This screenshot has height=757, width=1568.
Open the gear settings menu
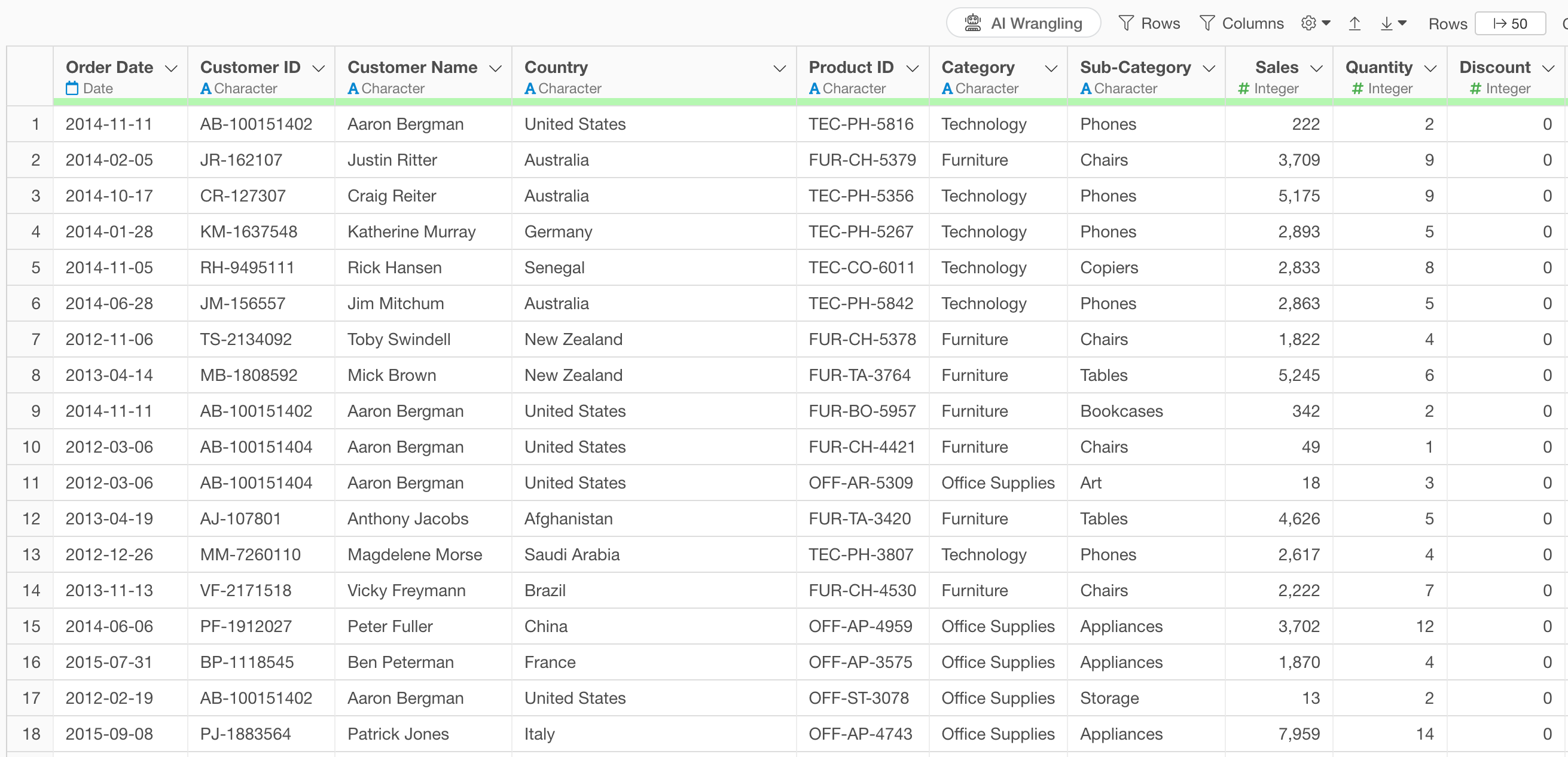pyautogui.click(x=1315, y=23)
